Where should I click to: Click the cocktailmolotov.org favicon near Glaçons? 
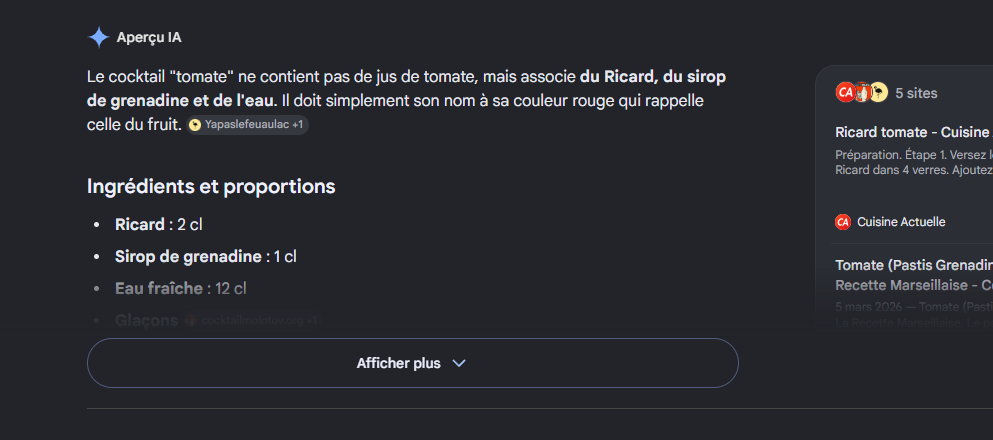[x=190, y=321]
